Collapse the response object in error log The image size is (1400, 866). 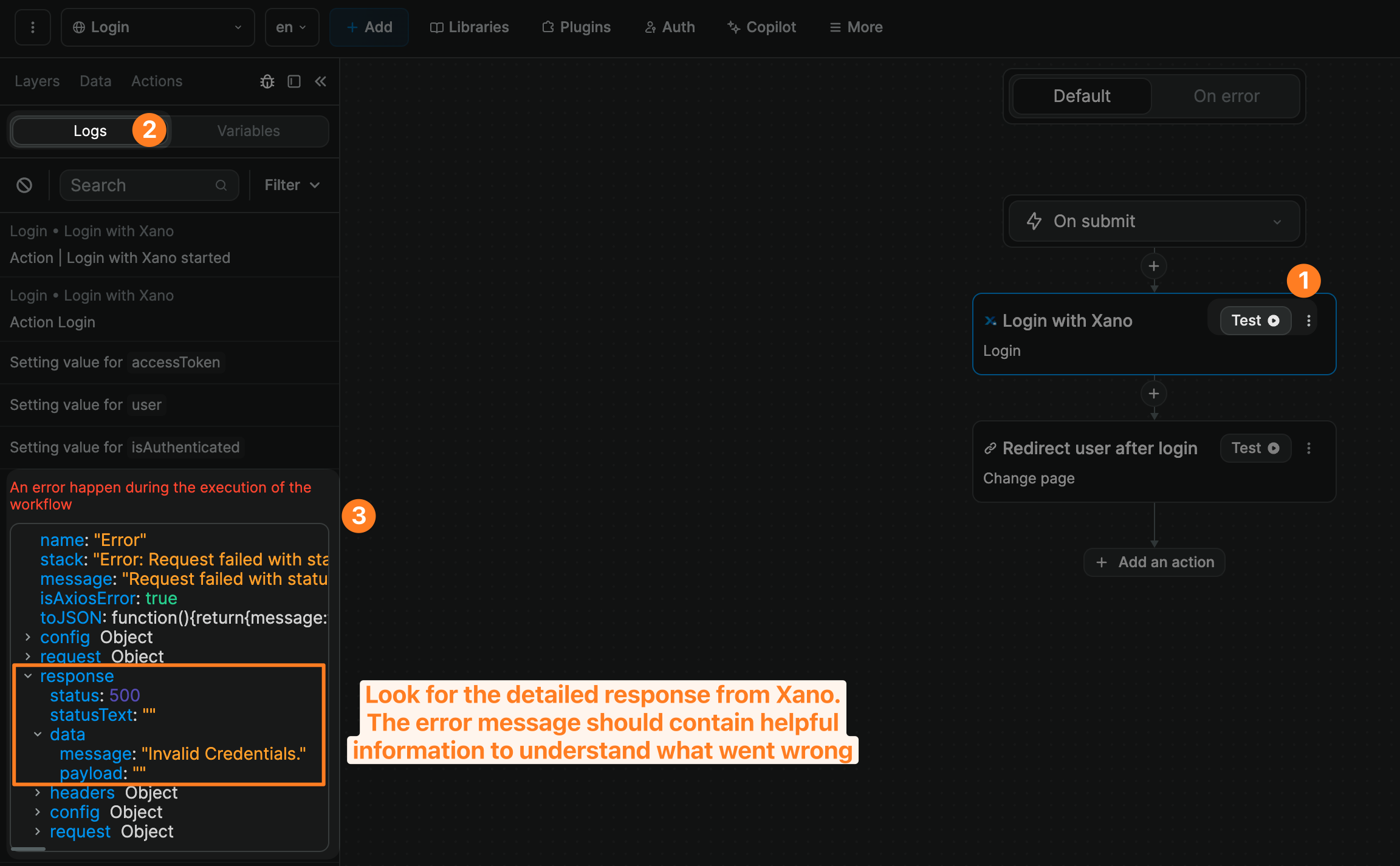coord(28,676)
